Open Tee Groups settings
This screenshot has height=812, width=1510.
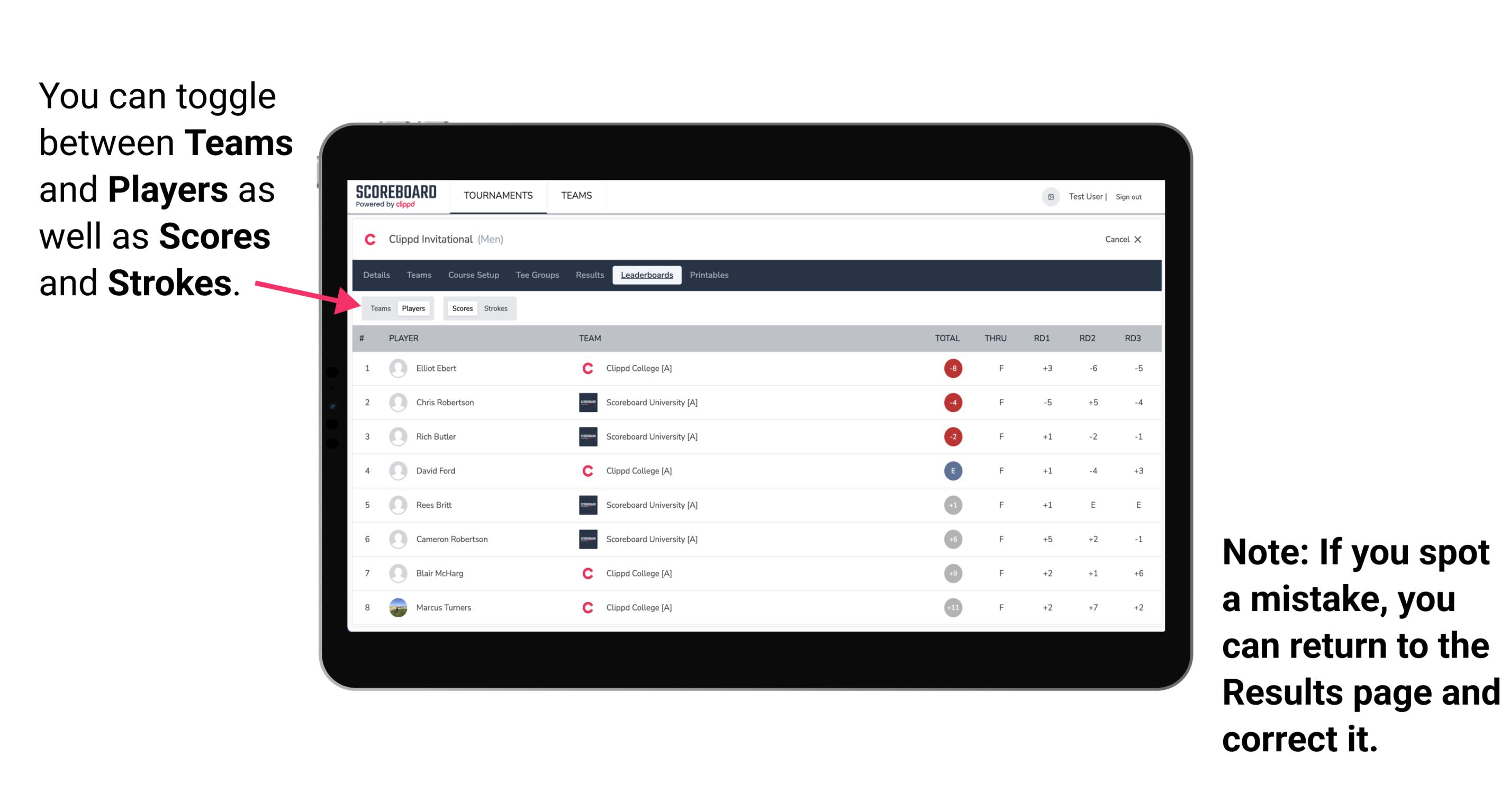click(535, 275)
